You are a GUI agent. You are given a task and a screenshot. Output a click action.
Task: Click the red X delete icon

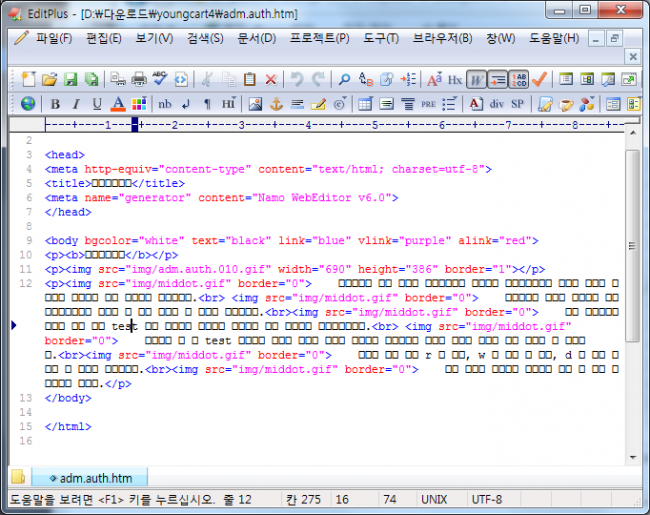coord(270,79)
